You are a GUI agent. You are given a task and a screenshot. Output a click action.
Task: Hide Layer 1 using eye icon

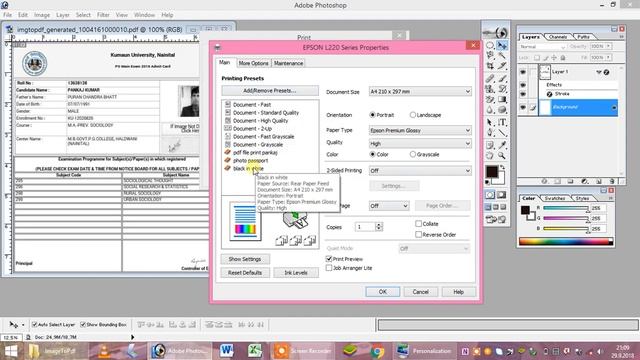[523, 72]
